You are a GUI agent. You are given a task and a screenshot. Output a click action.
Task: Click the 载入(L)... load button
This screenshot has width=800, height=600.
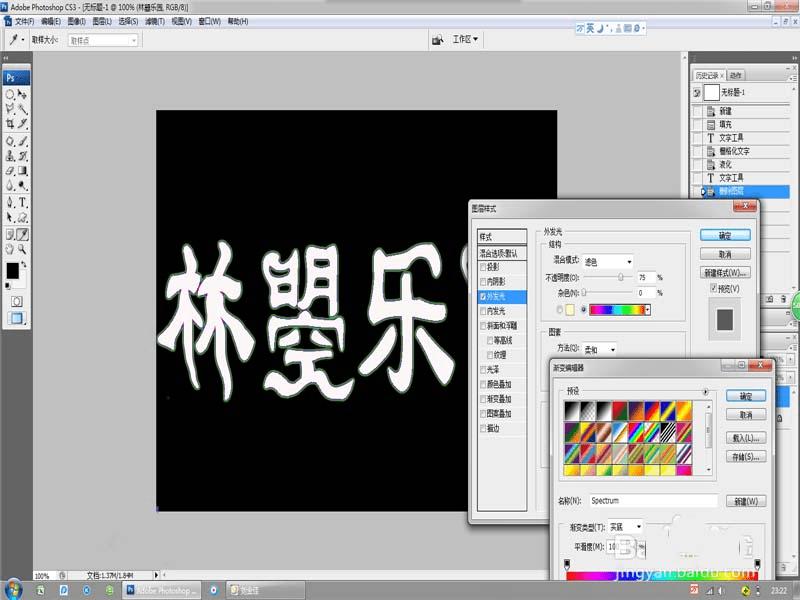(746, 438)
